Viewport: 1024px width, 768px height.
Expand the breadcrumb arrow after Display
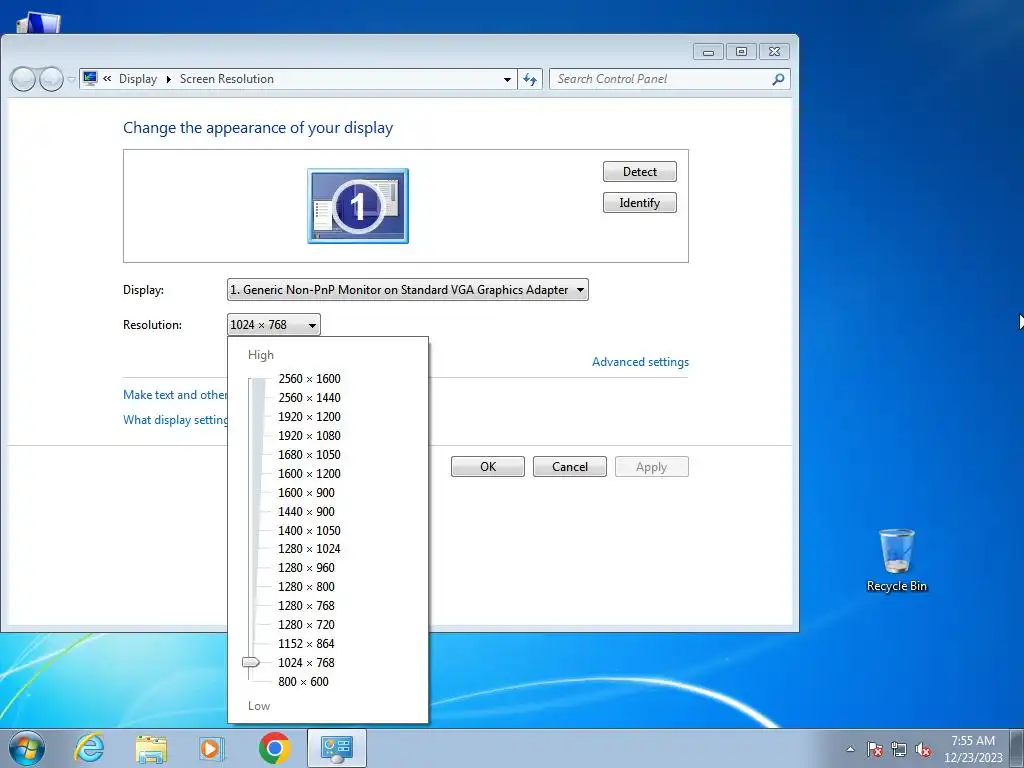tap(168, 79)
